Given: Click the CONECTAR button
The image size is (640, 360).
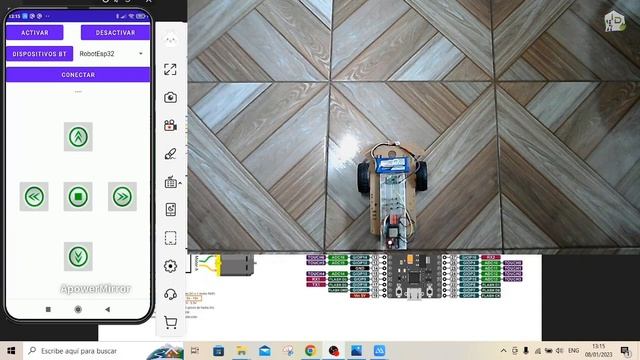Looking at the screenshot, I should coord(78,75).
